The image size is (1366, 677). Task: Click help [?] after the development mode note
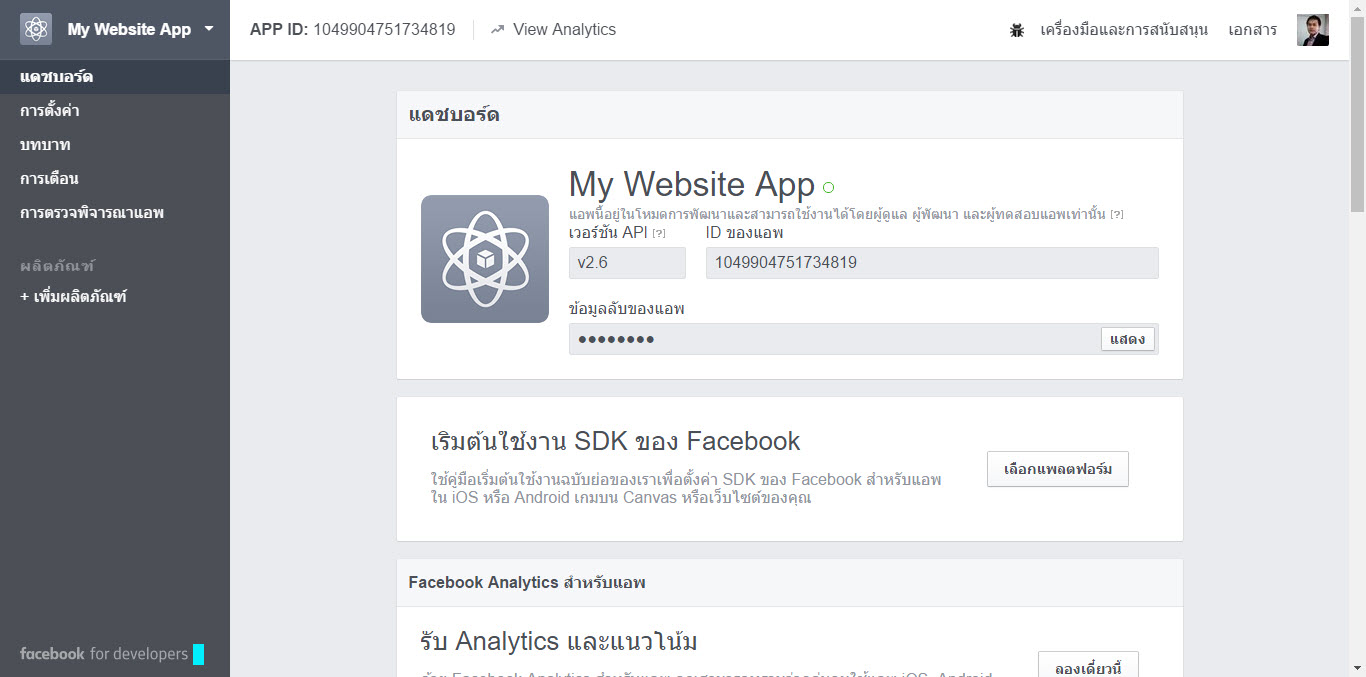click(x=1117, y=215)
